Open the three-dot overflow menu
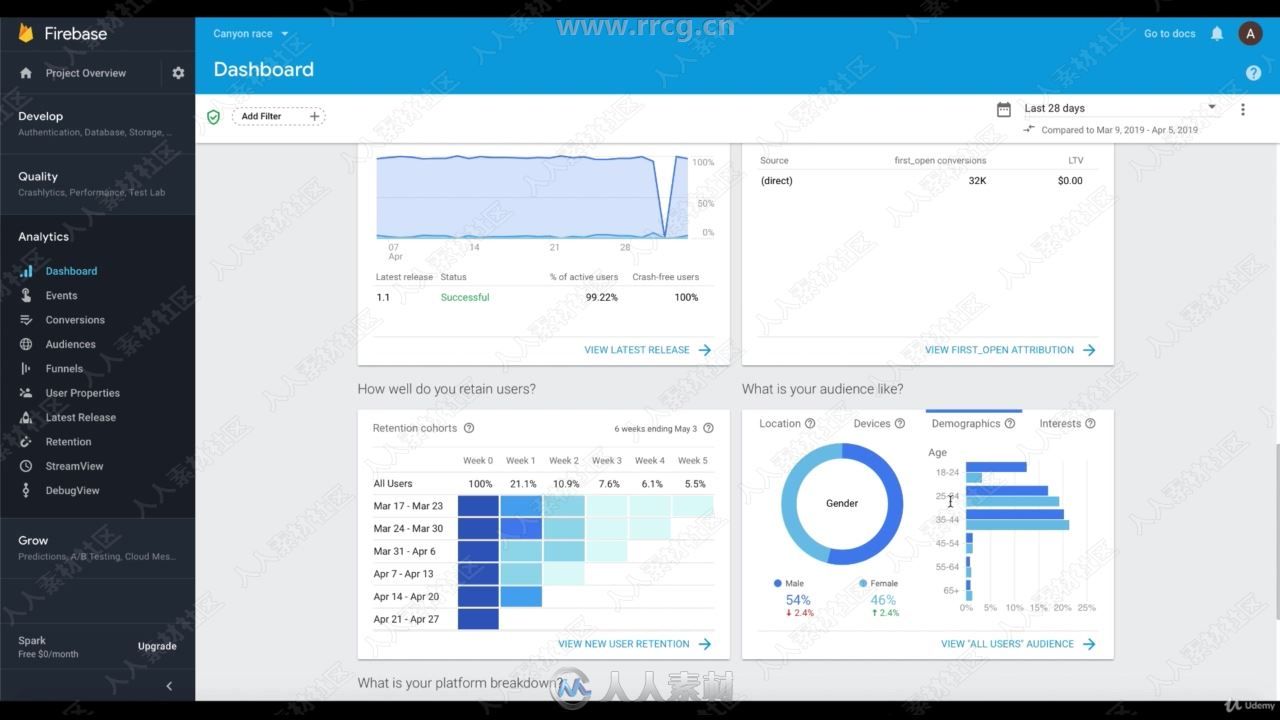Screen dimensions: 1280x720 click(1243, 109)
